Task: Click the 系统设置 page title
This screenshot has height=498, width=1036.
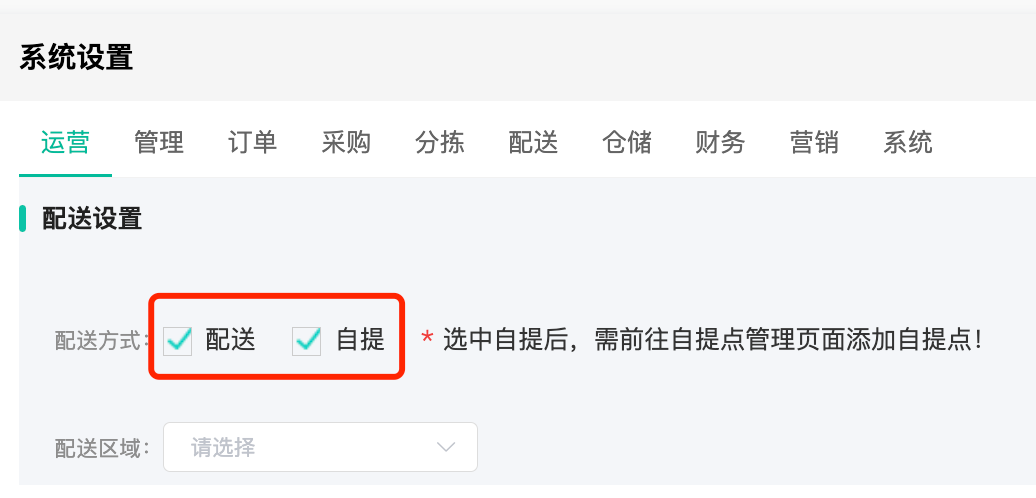Action: click(x=76, y=57)
